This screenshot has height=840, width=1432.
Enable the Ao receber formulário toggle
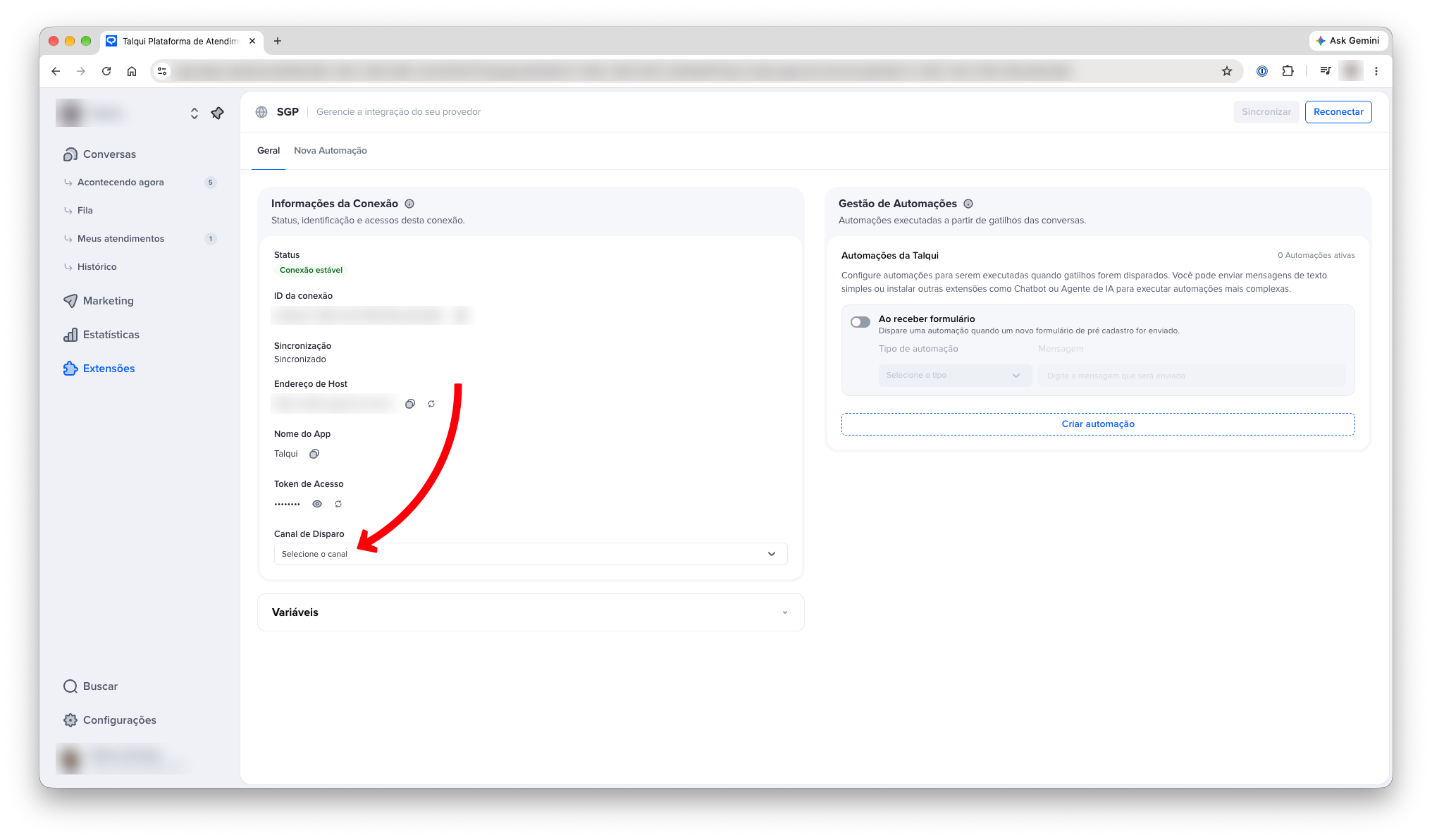pyautogui.click(x=860, y=322)
